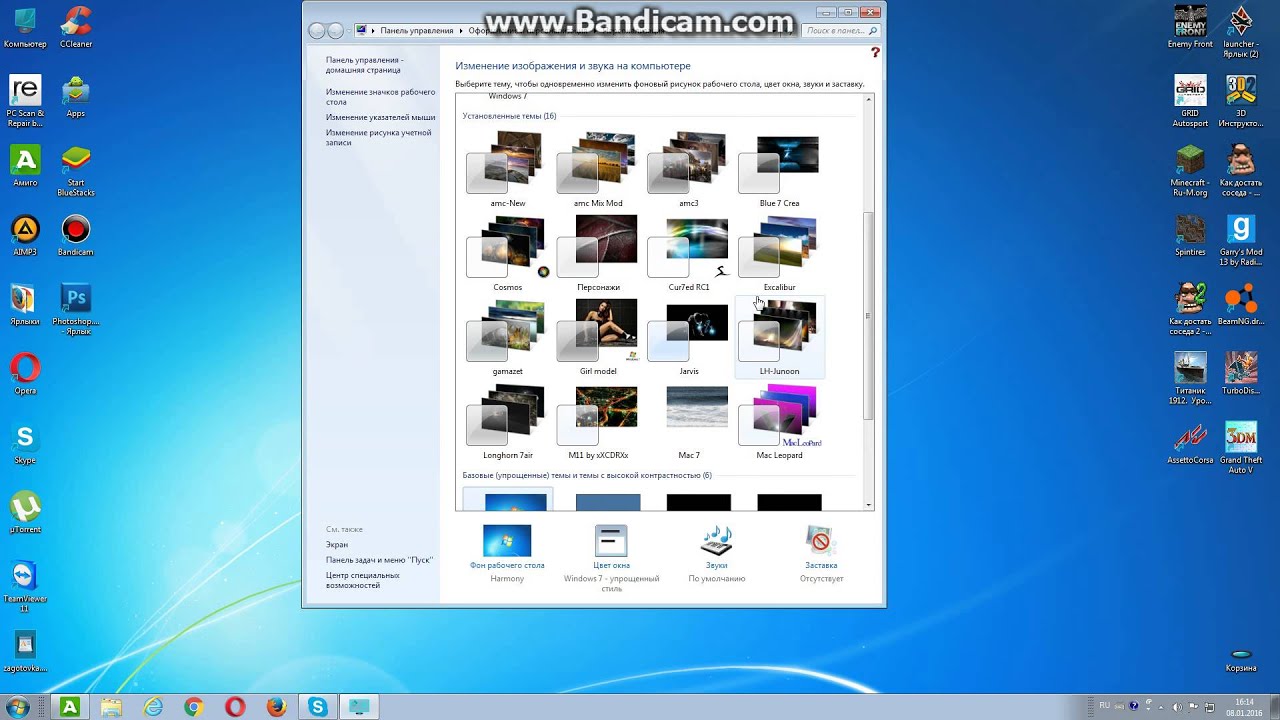Open Корзина recycle bin

(1241, 657)
